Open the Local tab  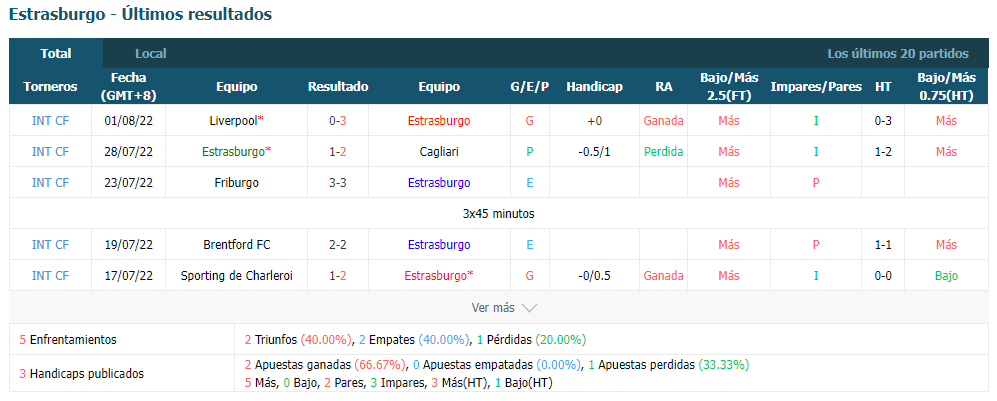click(x=151, y=54)
